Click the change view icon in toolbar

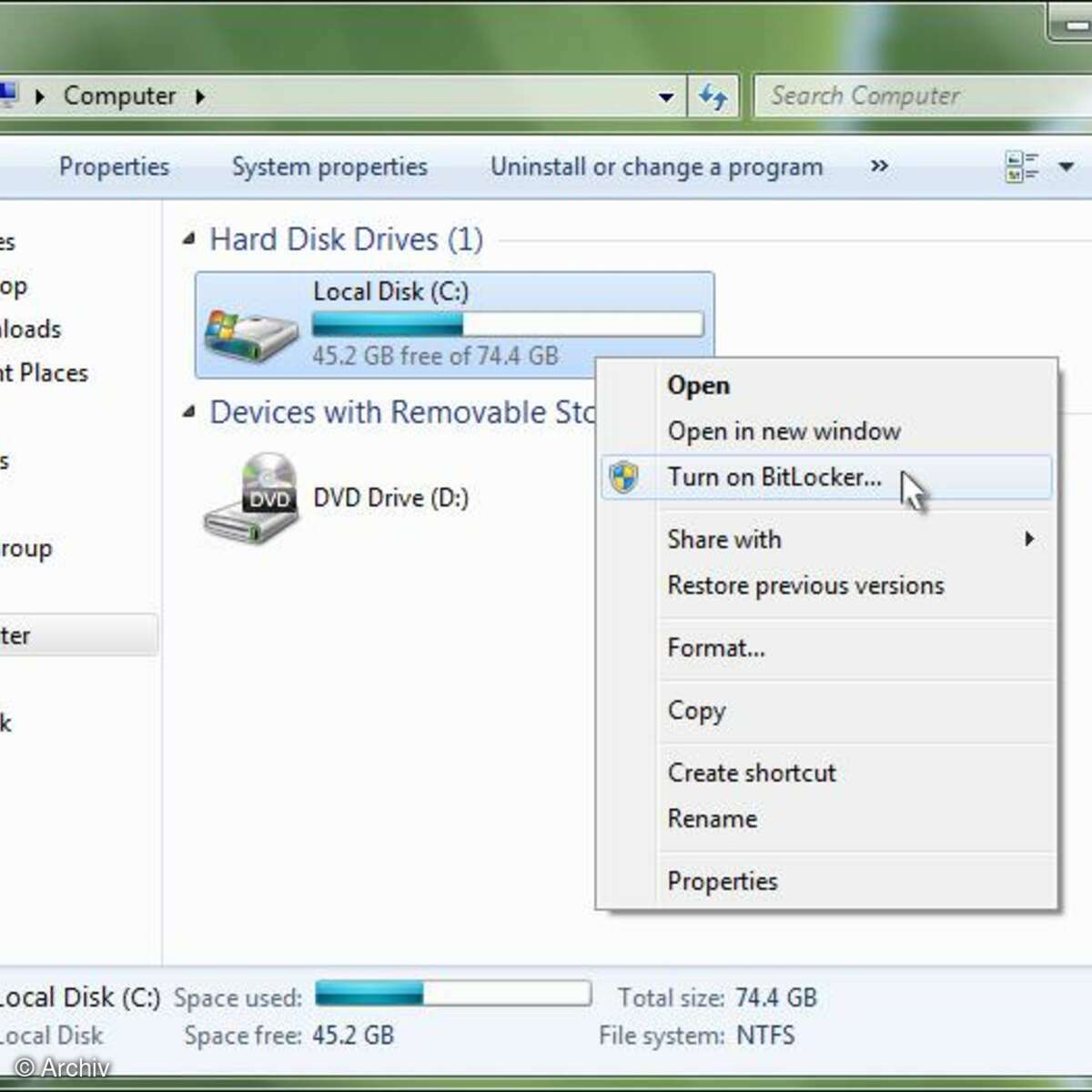coord(1021,167)
